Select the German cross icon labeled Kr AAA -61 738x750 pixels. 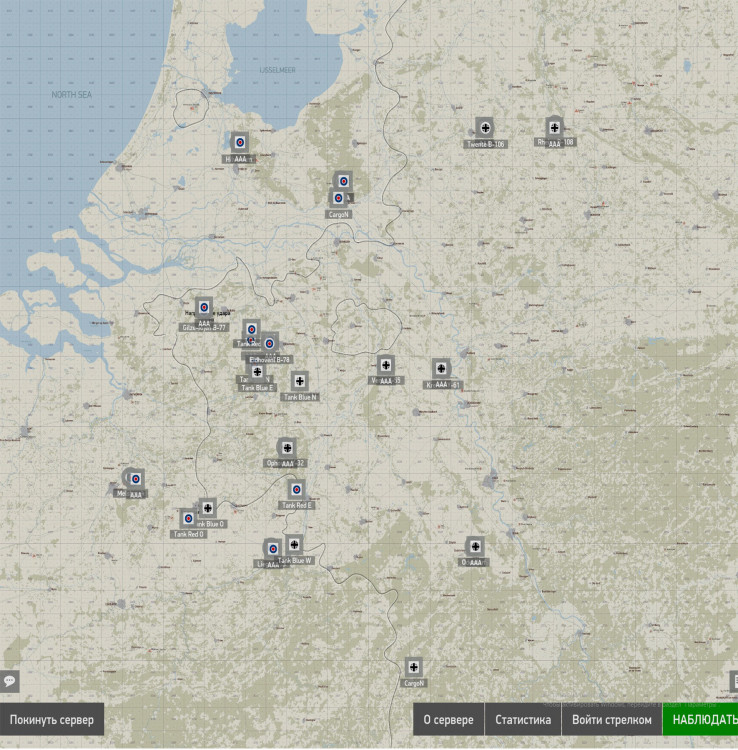point(441,368)
